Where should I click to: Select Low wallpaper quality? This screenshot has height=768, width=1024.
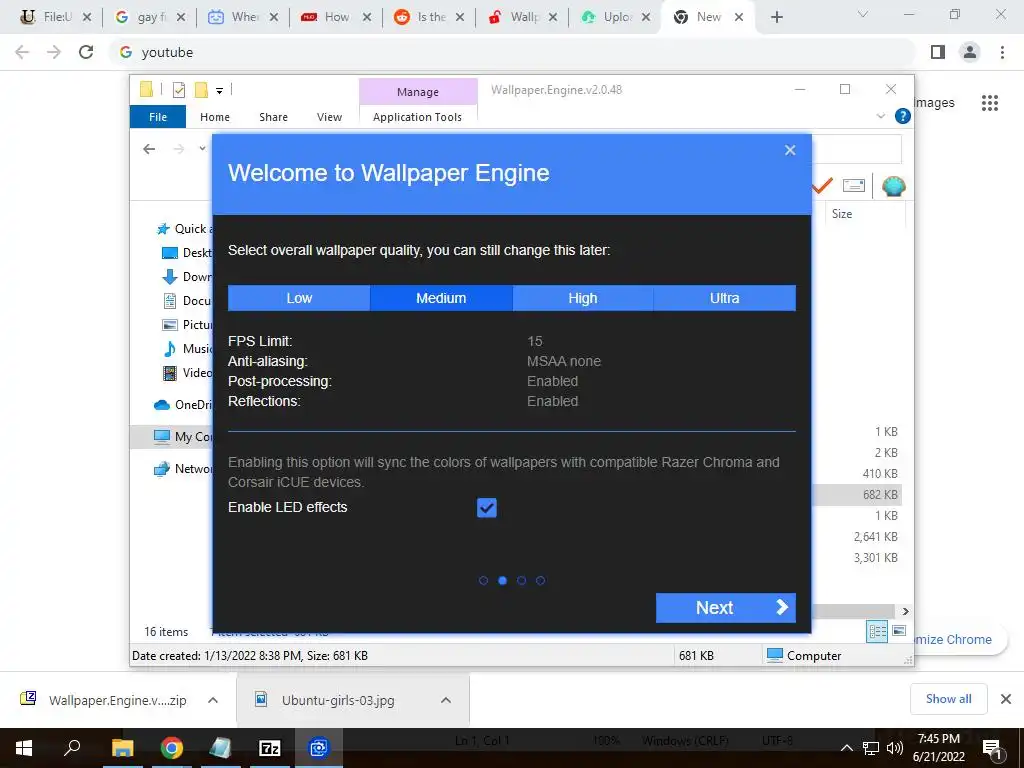point(299,298)
